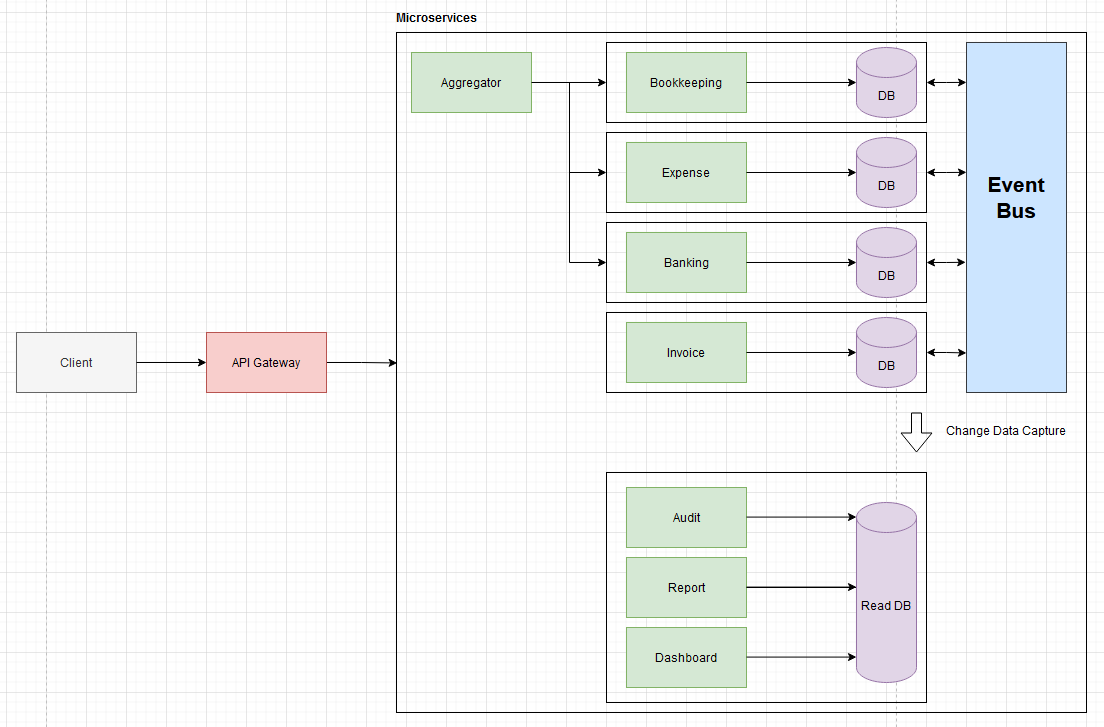Viewport: 1104px width, 727px height.
Task: Select the Change Data Capture down arrow
Action: [916, 432]
